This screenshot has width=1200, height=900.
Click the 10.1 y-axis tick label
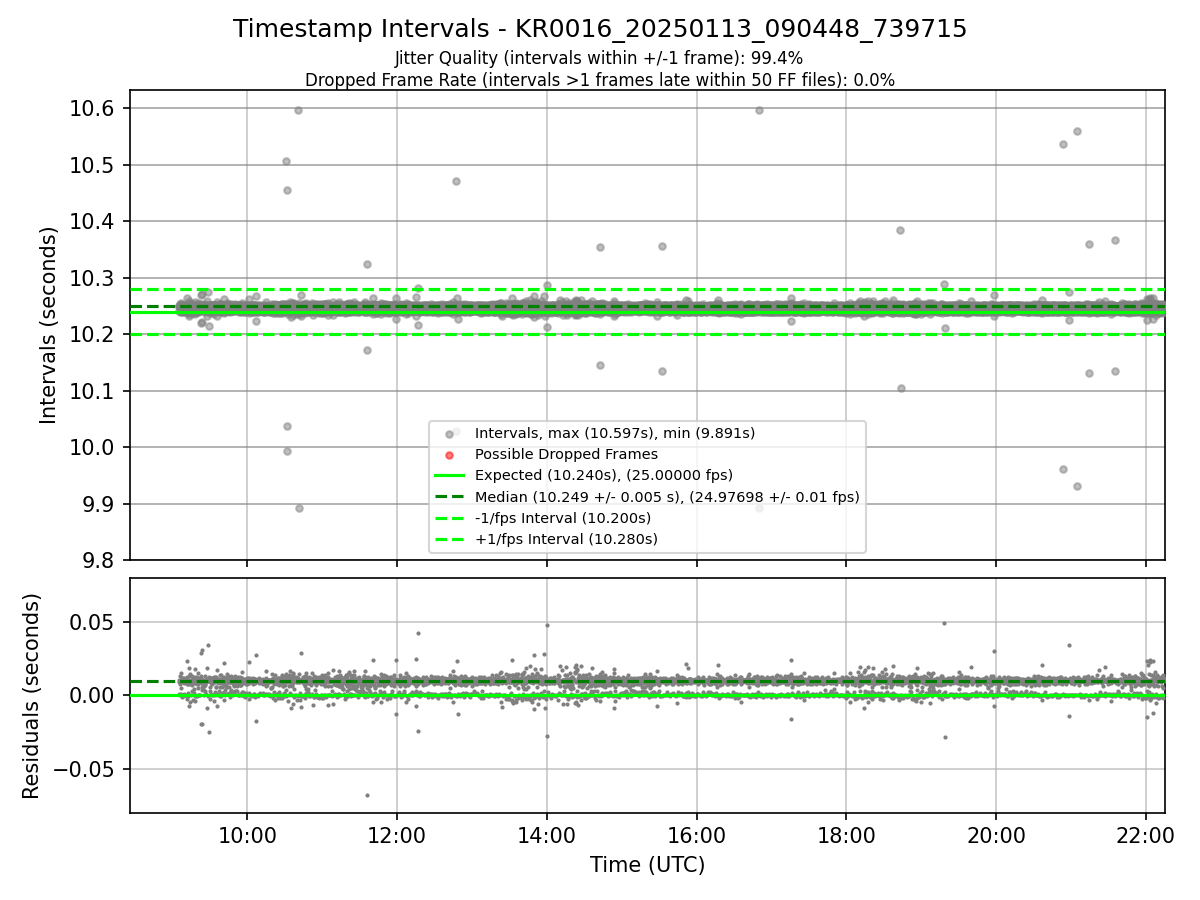[94, 391]
